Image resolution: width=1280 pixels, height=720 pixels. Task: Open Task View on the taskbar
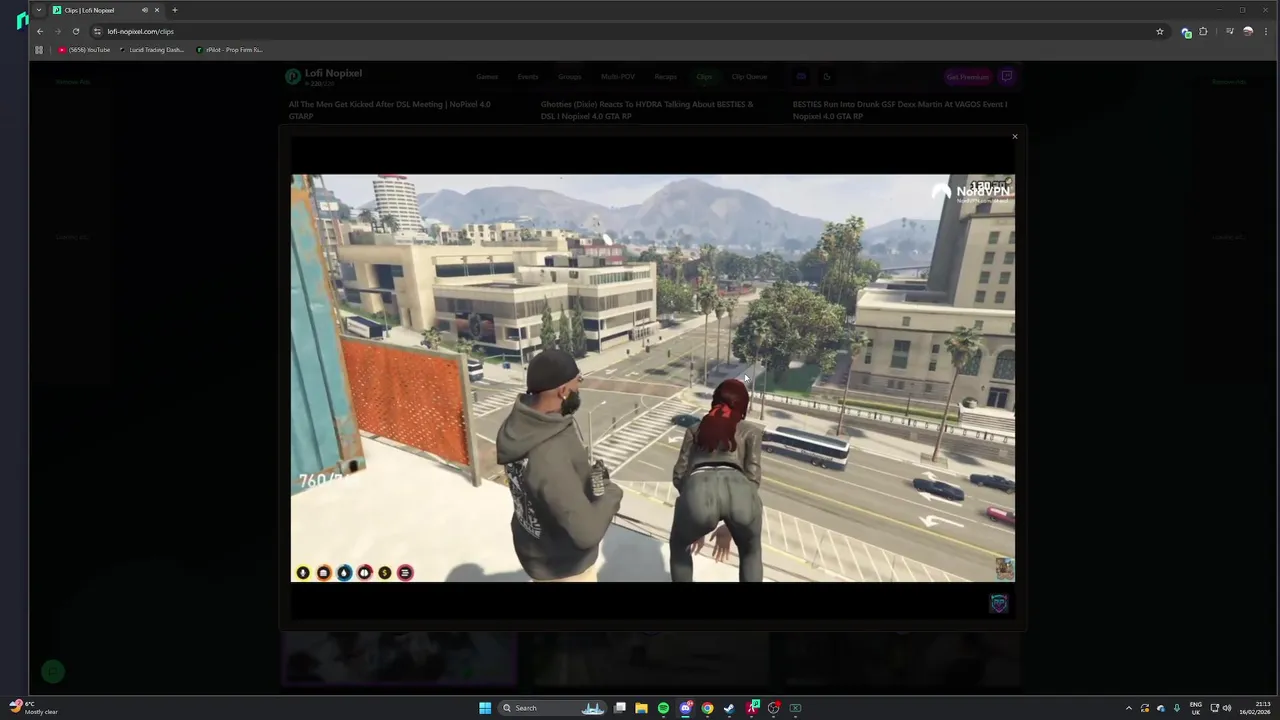click(x=620, y=708)
